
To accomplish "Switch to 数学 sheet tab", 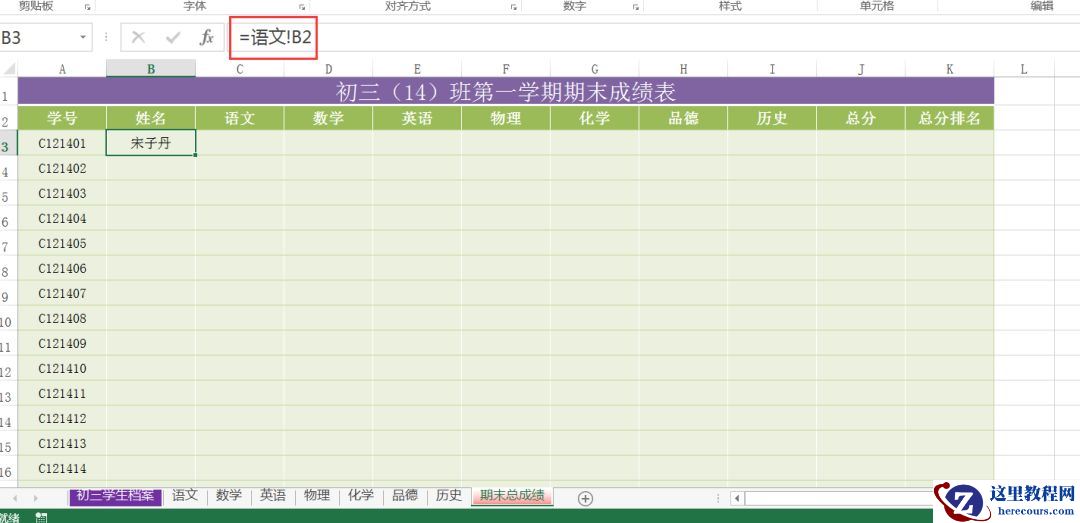I will point(229,495).
